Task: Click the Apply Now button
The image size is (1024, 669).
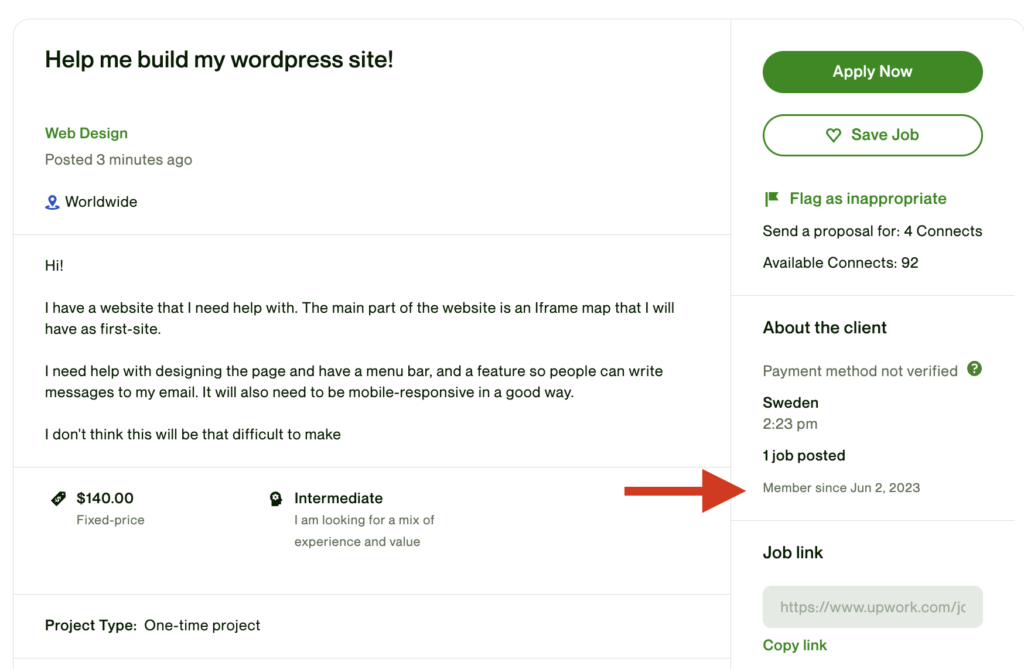Action: (x=872, y=72)
